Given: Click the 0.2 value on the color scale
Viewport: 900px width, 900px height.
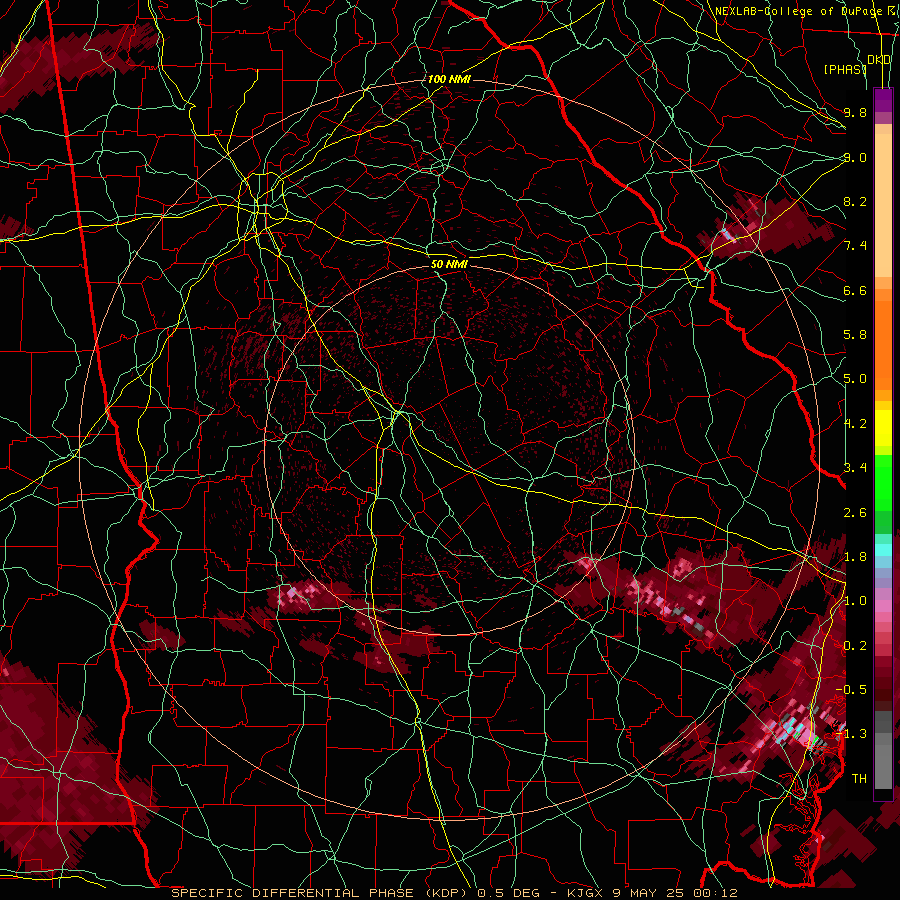Looking at the screenshot, I should click(855, 646).
